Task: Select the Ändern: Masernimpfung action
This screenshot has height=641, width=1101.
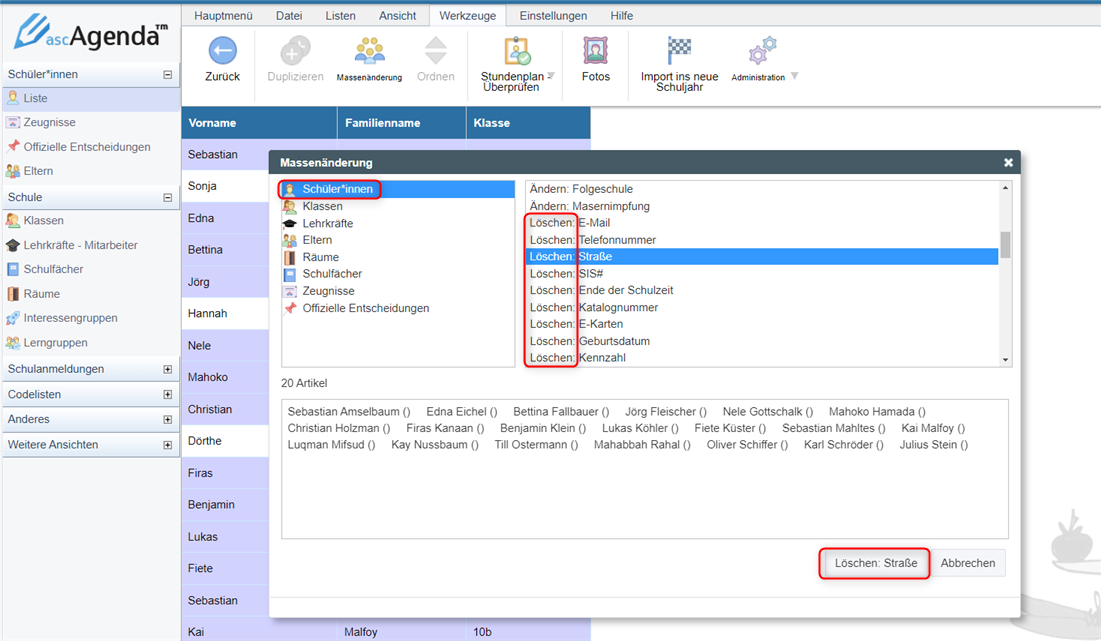Action: click(x=763, y=206)
